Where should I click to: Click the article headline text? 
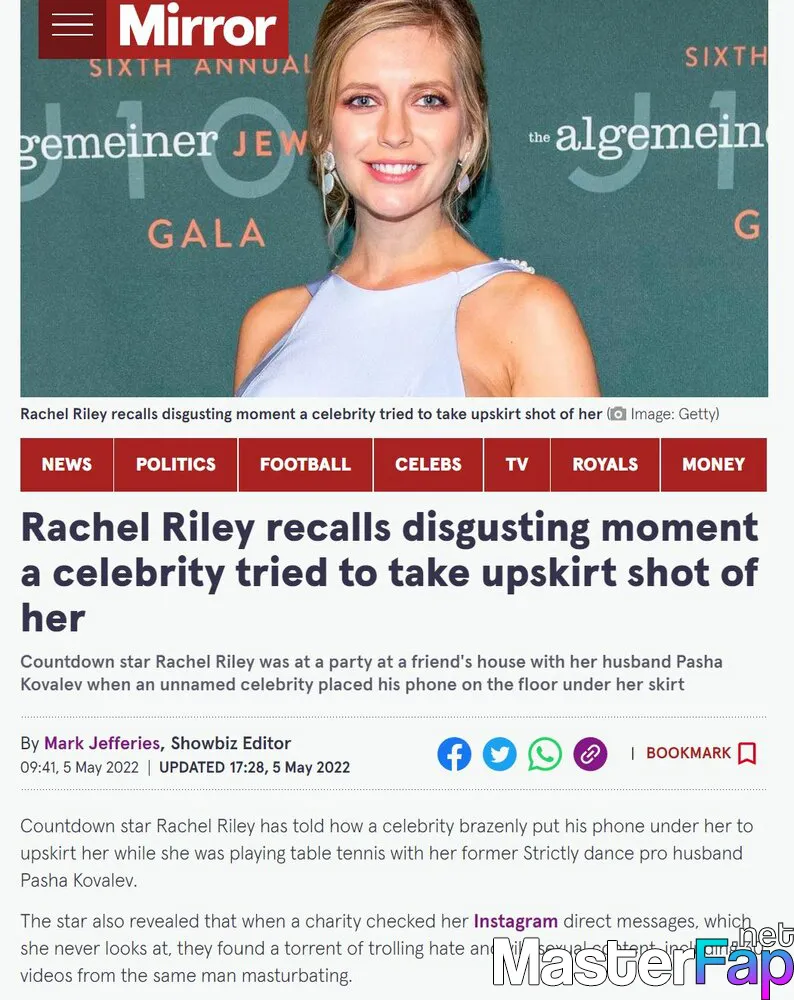(x=390, y=573)
